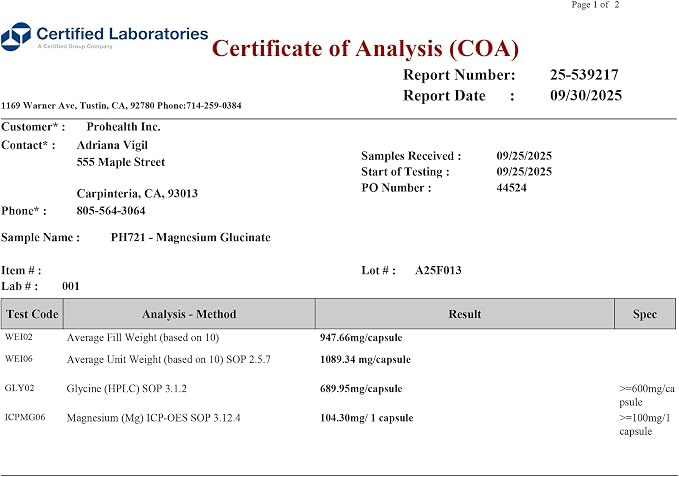Viewport: 679px width, 477px height.
Task: Click the Page 1 of 2 indicator
Action: coord(595,5)
